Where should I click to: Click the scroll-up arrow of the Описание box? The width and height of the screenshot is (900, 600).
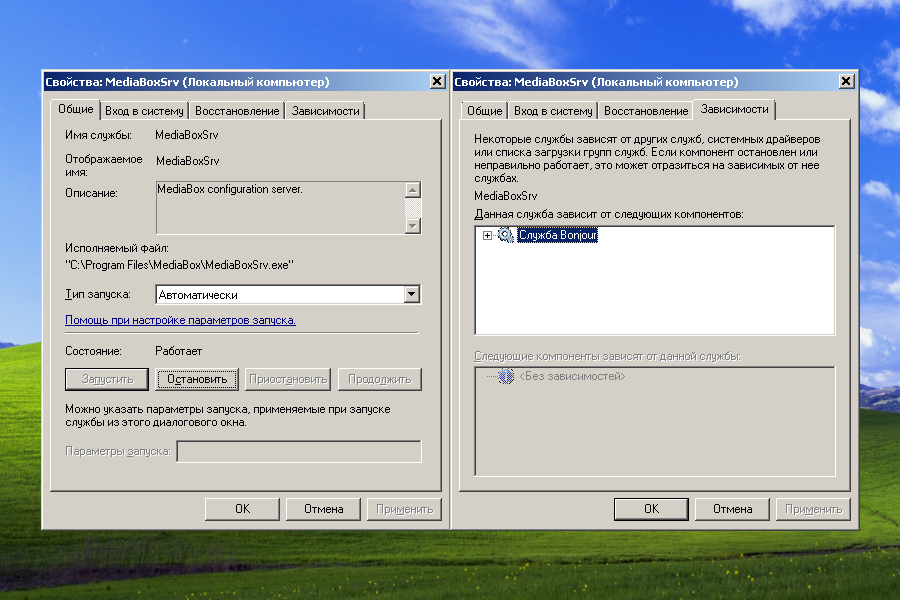click(412, 188)
